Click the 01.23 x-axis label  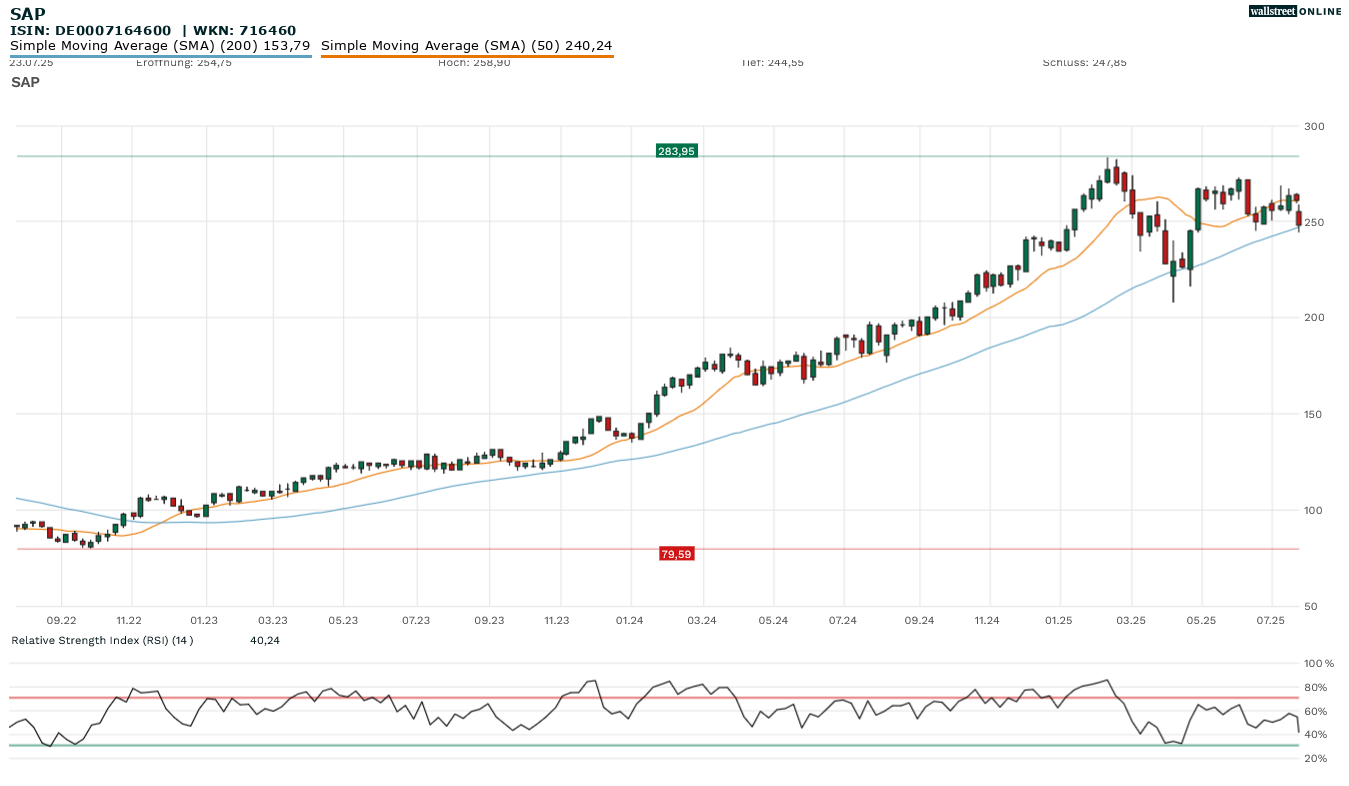click(x=204, y=621)
